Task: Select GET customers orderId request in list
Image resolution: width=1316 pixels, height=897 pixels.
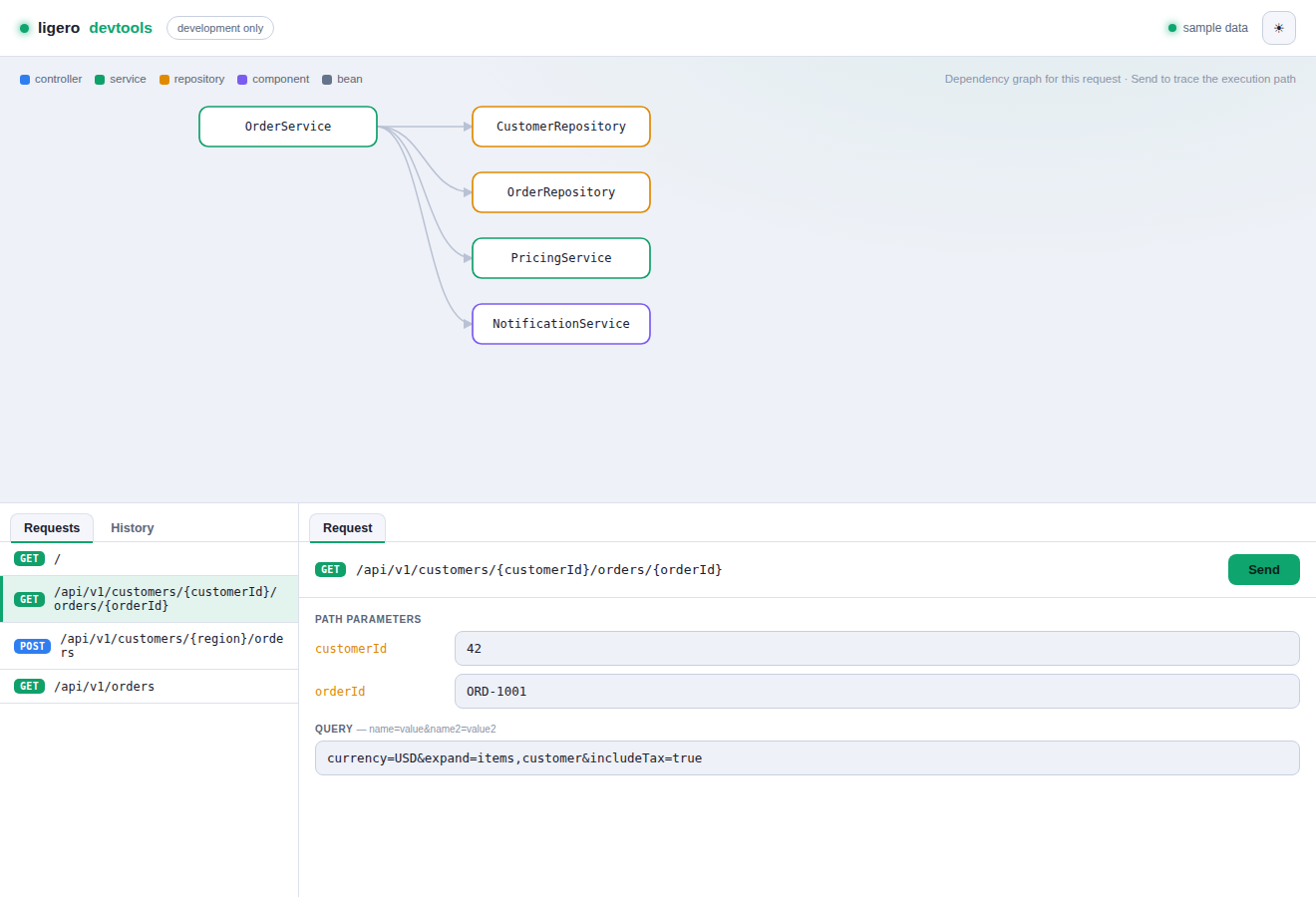Action: [x=150, y=599]
